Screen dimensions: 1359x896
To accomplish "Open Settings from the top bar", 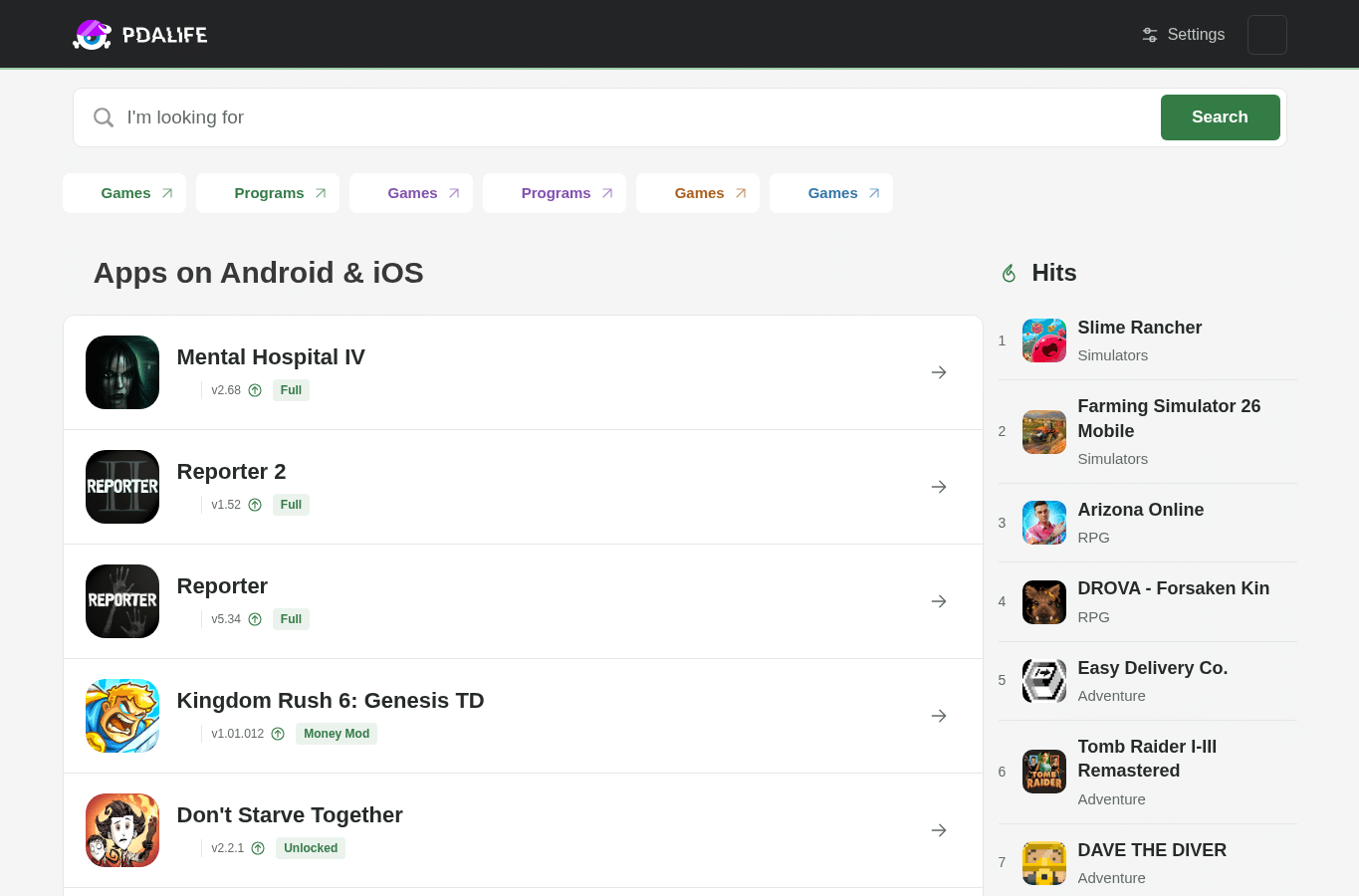I will pos(1183,35).
